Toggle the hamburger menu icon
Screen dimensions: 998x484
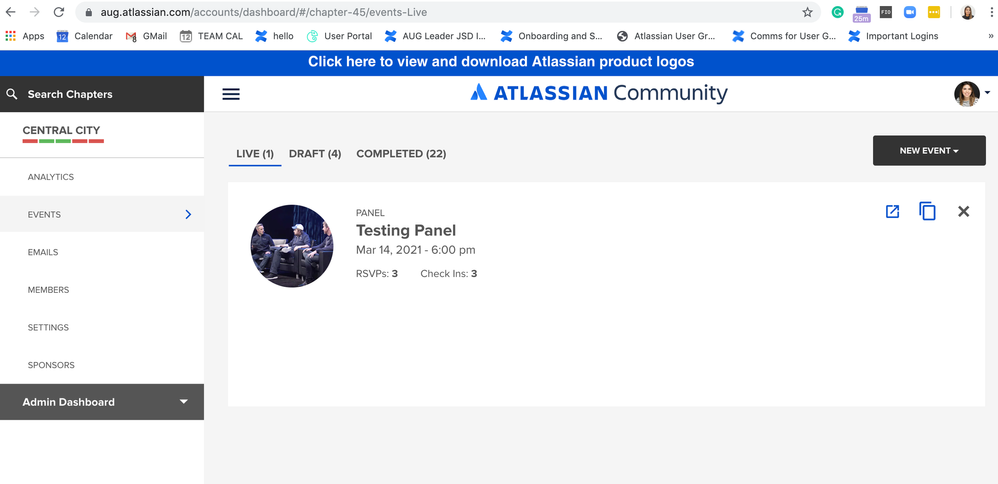pyautogui.click(x=231, y=94)
